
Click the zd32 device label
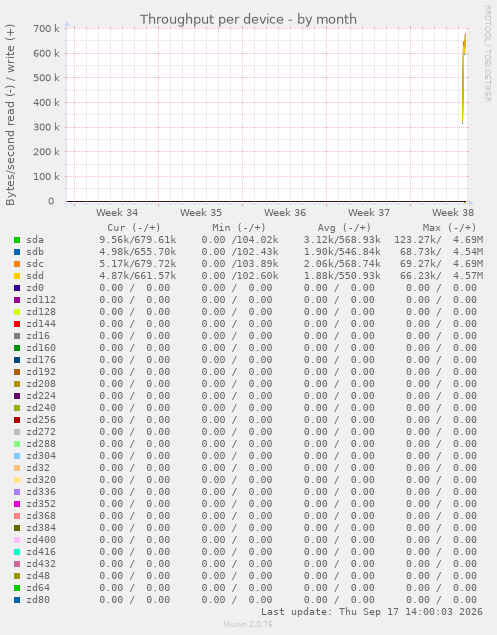[38, 468]
